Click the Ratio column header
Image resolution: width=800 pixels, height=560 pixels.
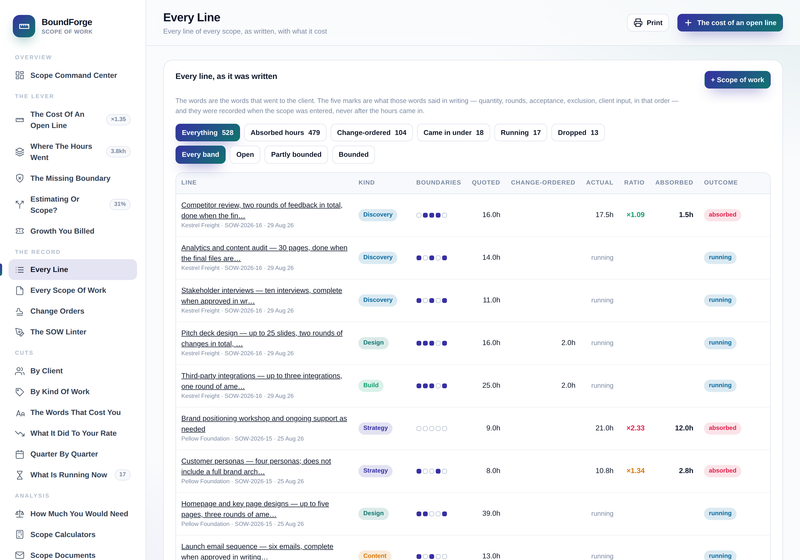[x=634, y=183]
